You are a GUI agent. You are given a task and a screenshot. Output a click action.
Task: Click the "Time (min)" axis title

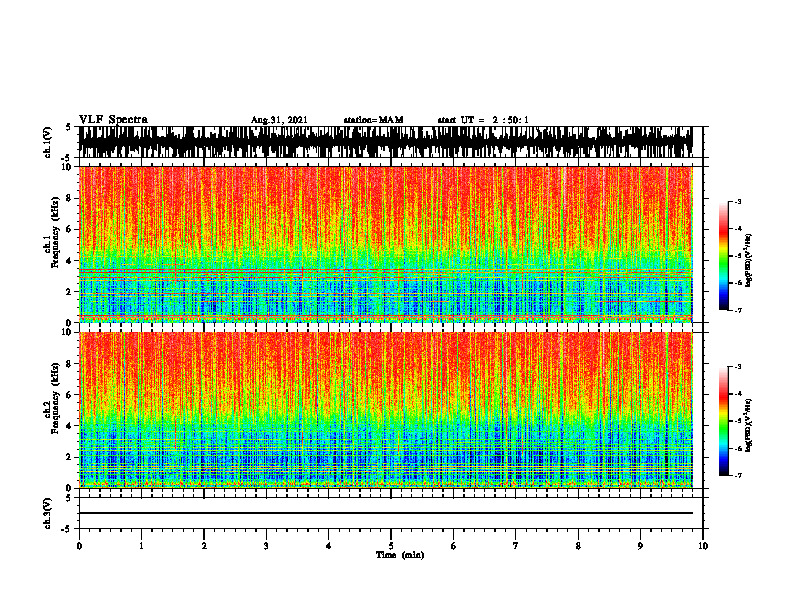click(x=400, y=555)
